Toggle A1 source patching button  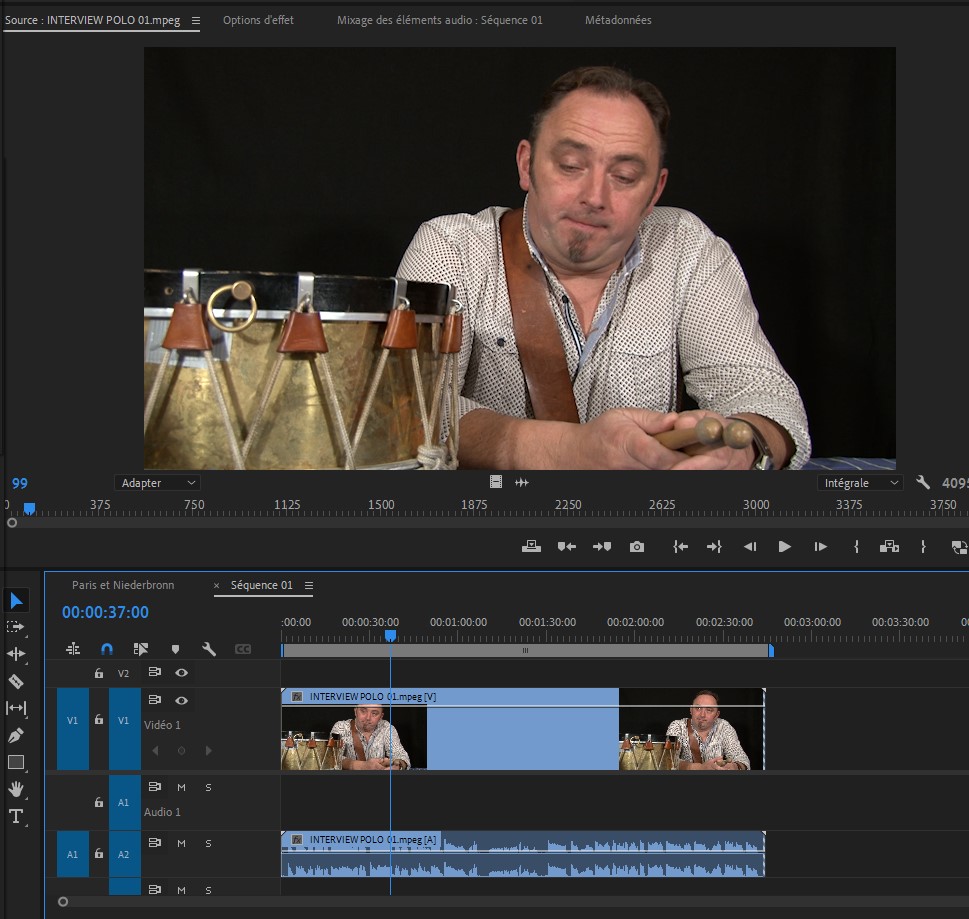coord(72,854)
